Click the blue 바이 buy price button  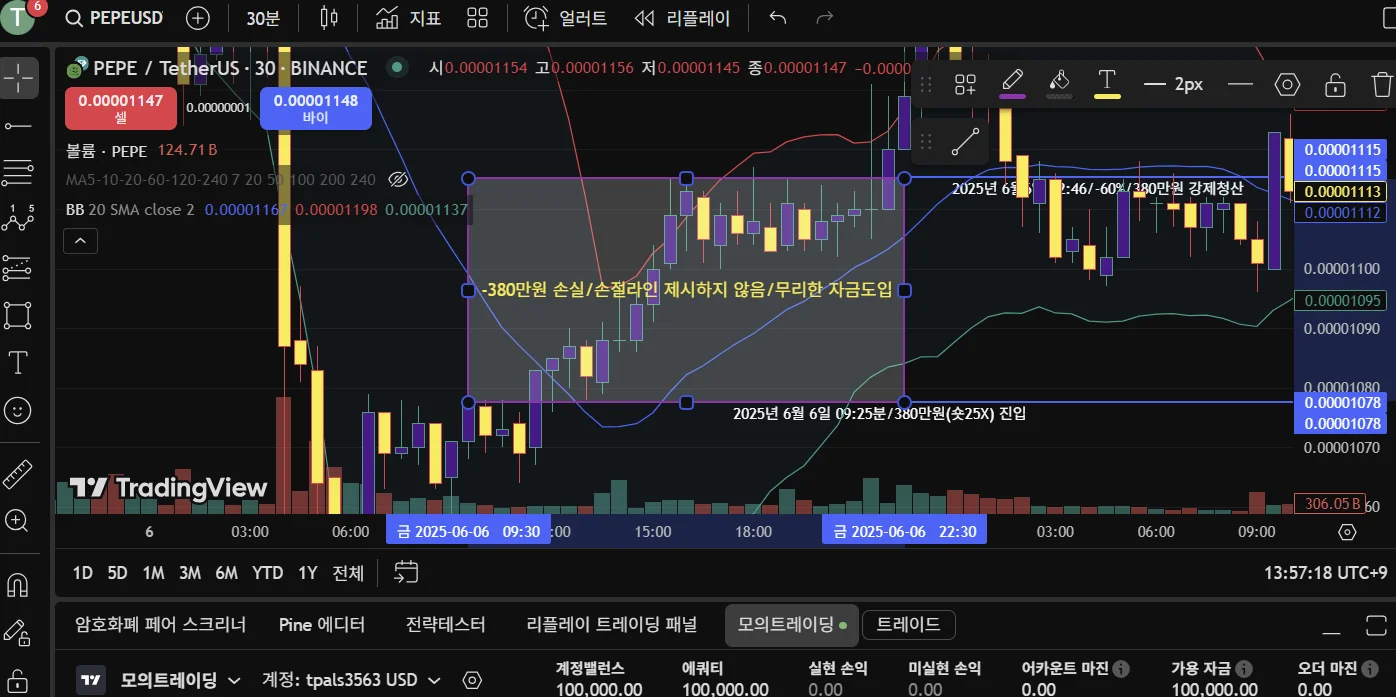pos(316,108)
